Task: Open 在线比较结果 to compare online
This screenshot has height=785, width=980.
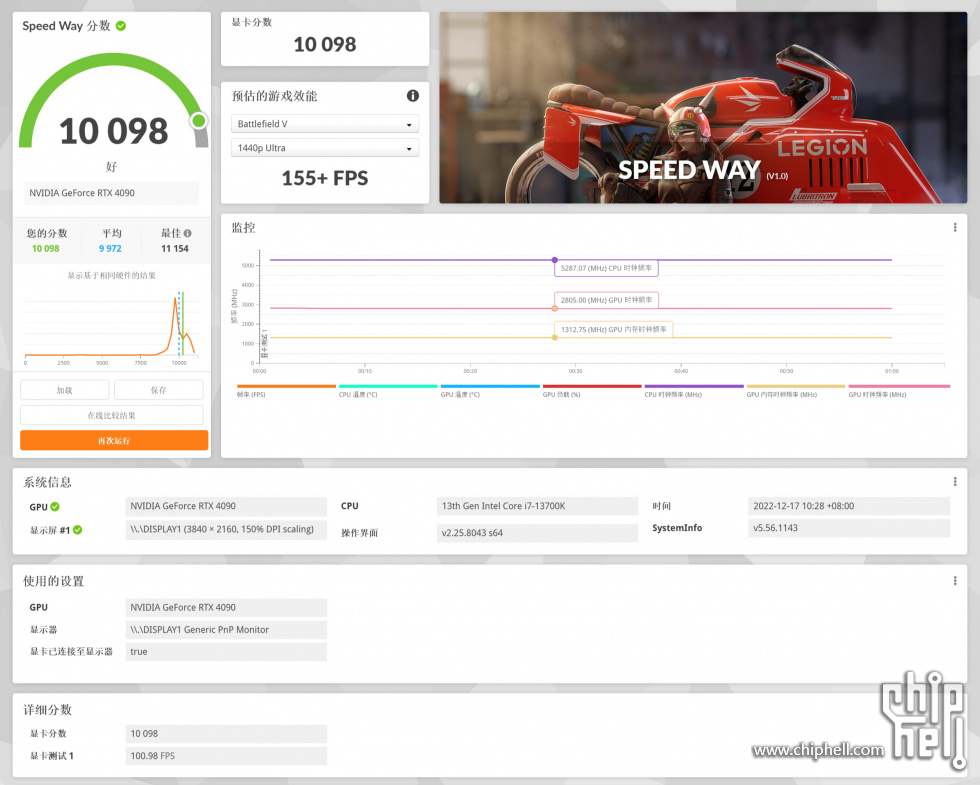Action: coord(112,415)
